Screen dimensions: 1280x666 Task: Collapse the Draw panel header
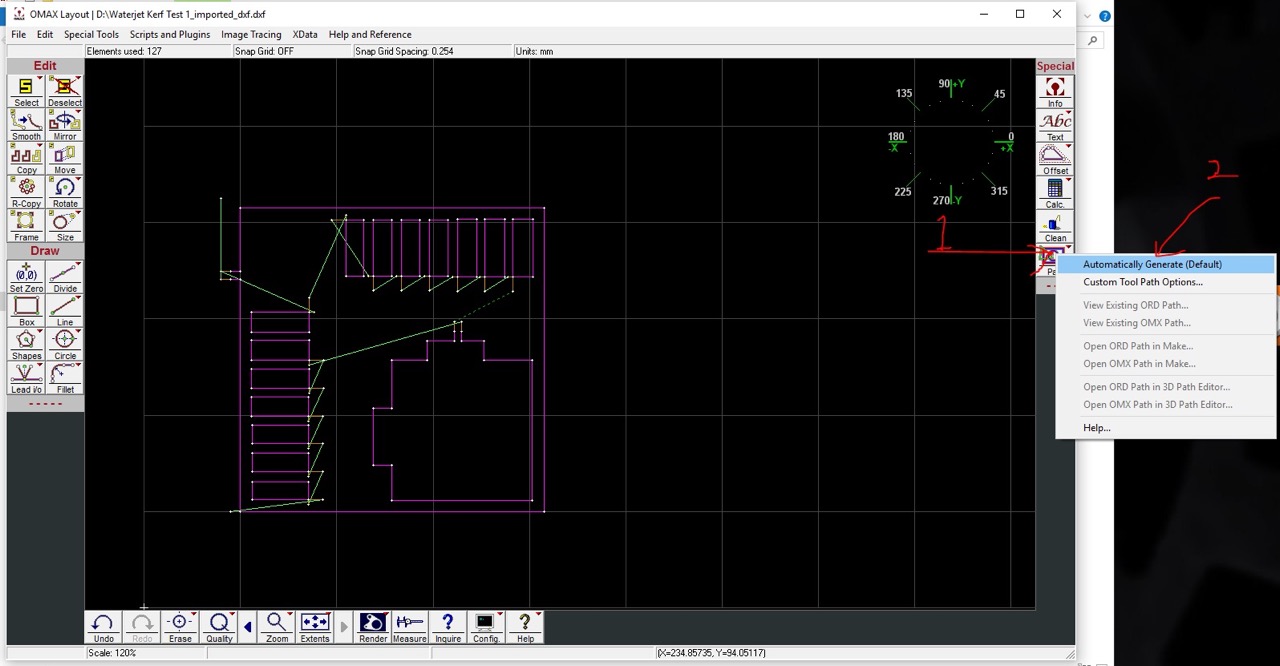45,251
